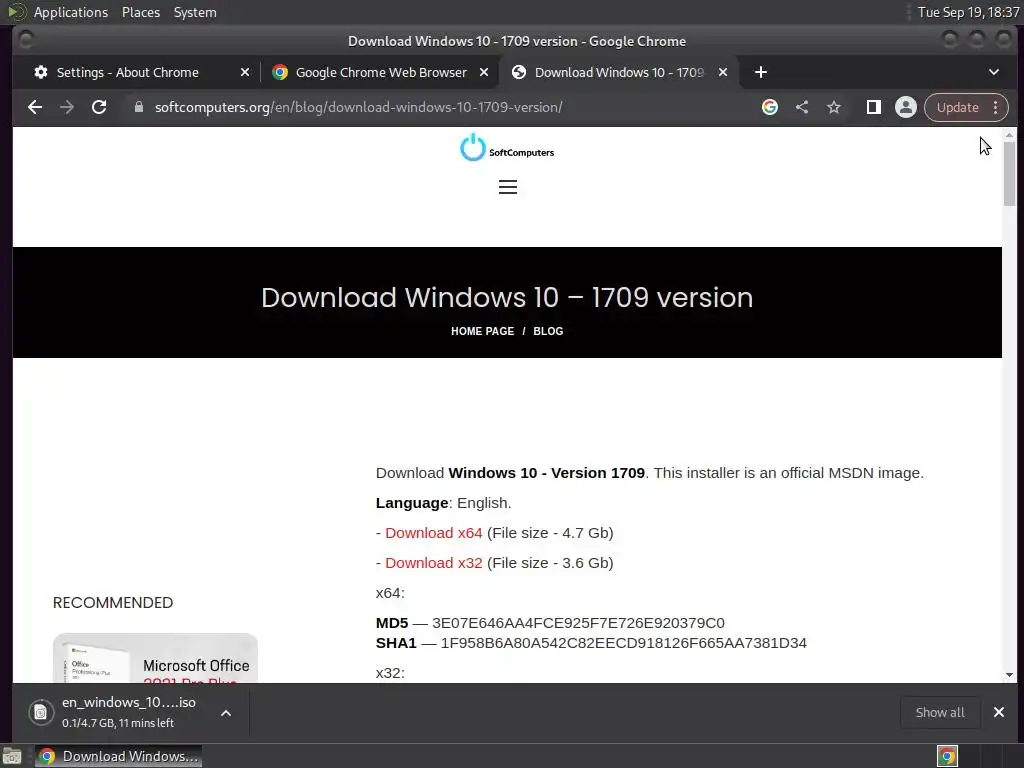Switch to Settings - About Chrome tab
The image size is (1024, 768).
(x=127, y=72)
